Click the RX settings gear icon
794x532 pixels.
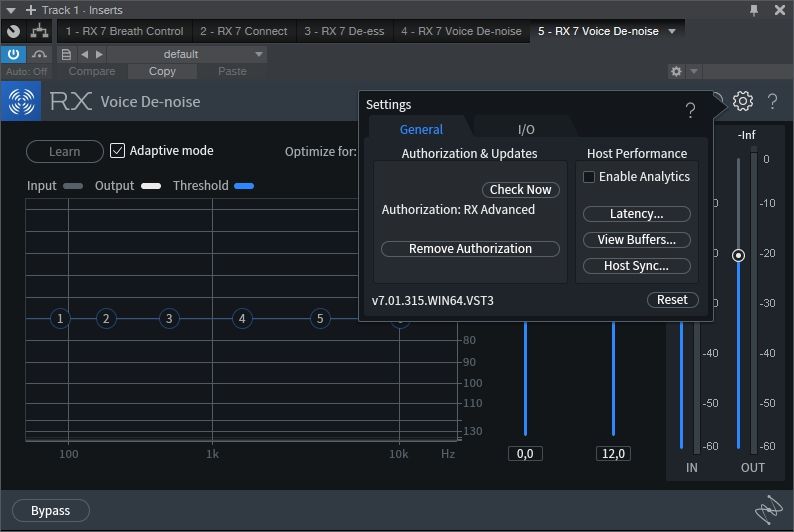pos(742,101)
